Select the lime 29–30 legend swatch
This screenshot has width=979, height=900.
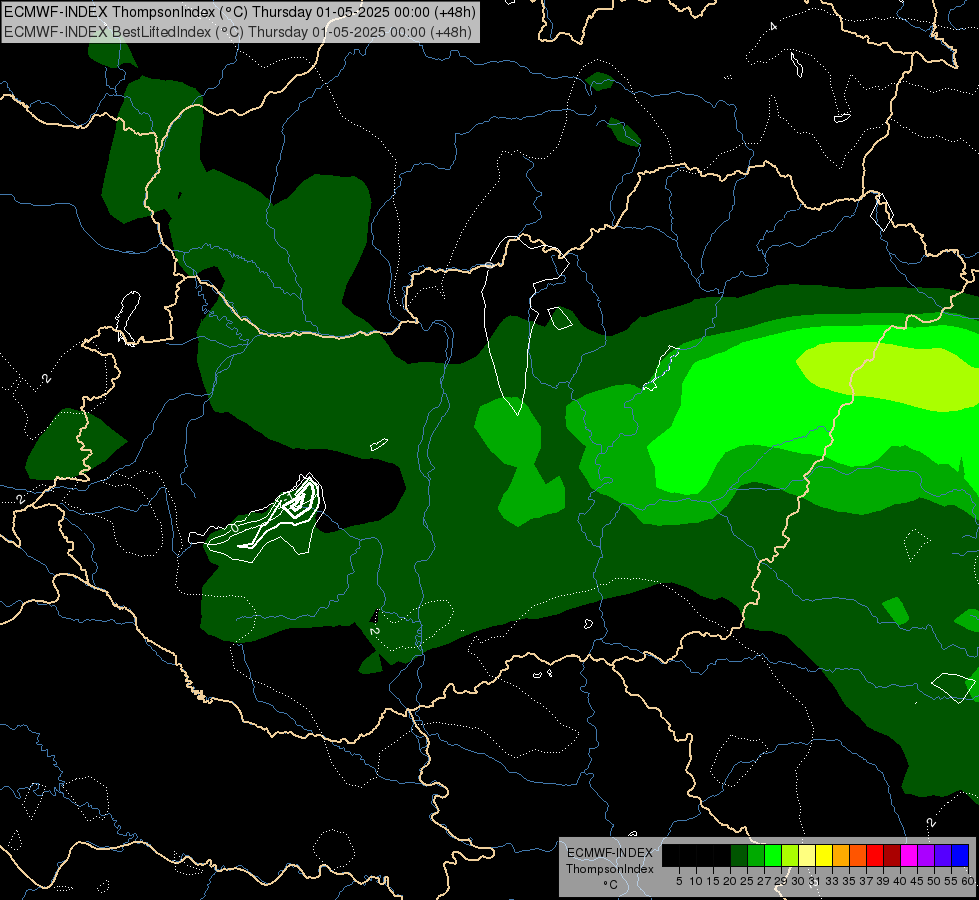[x=790, y=855]
